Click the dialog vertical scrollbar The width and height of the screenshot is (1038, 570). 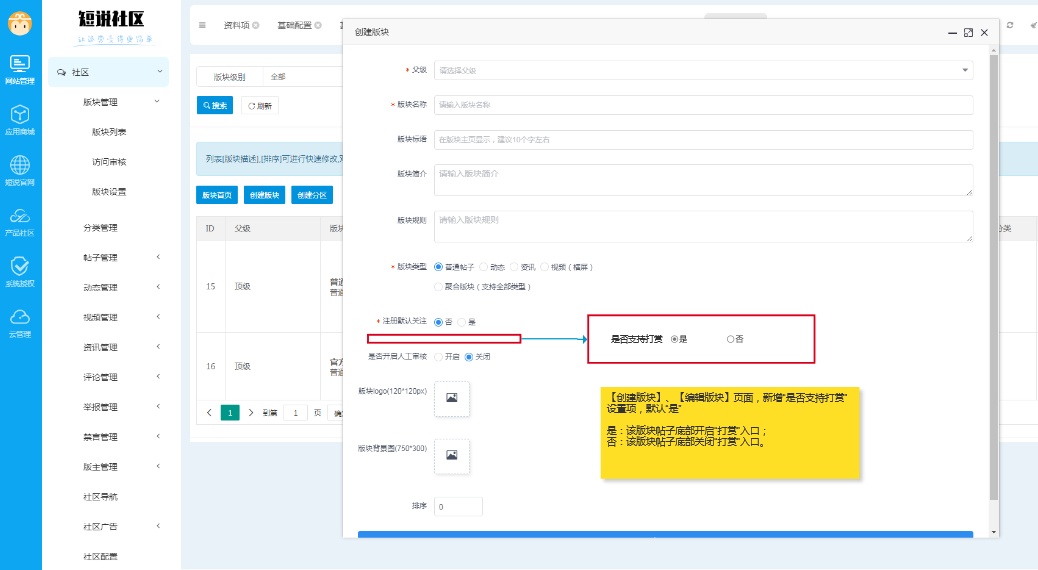[x=994, y=277]
